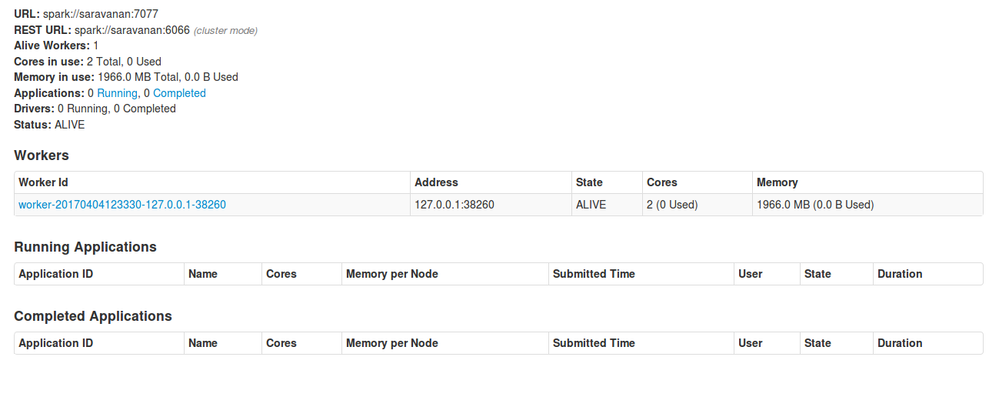Click Application ID header in Completed Applications
Image resolution: width=999 pixels, height=414 pixels.
56,343
